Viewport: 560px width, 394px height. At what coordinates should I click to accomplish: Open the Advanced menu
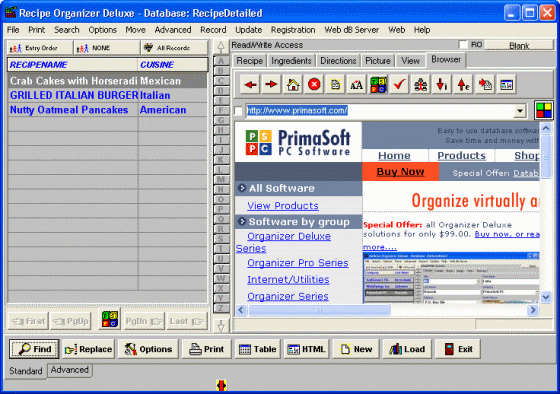pyautogui.click(x=173, y=30)
